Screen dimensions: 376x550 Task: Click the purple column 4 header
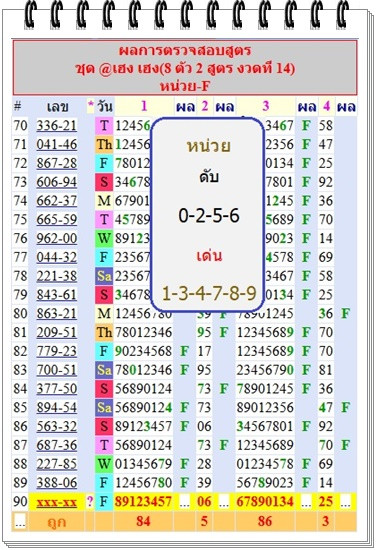point(326,106)
